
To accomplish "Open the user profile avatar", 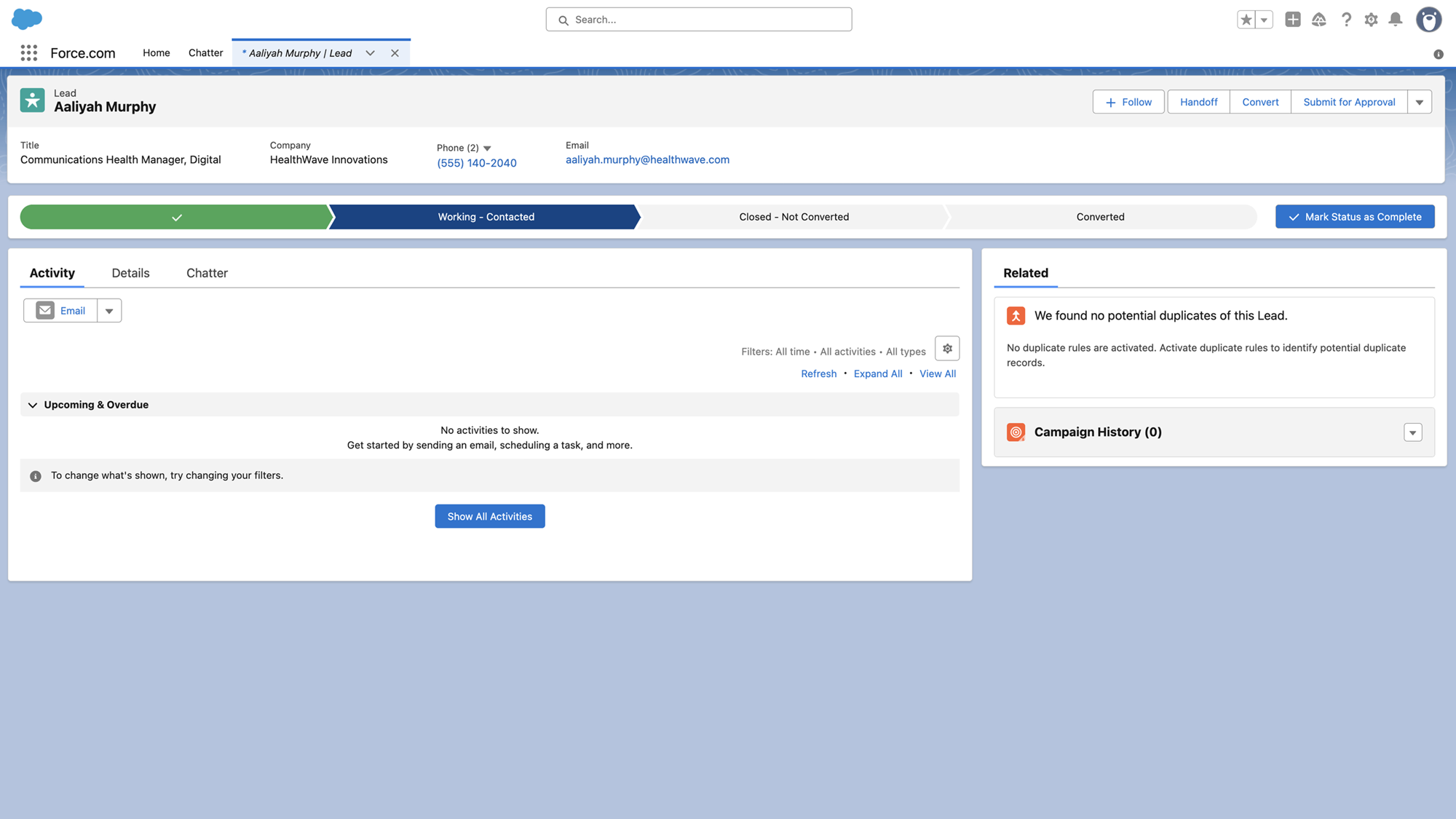I will 1428,20.
